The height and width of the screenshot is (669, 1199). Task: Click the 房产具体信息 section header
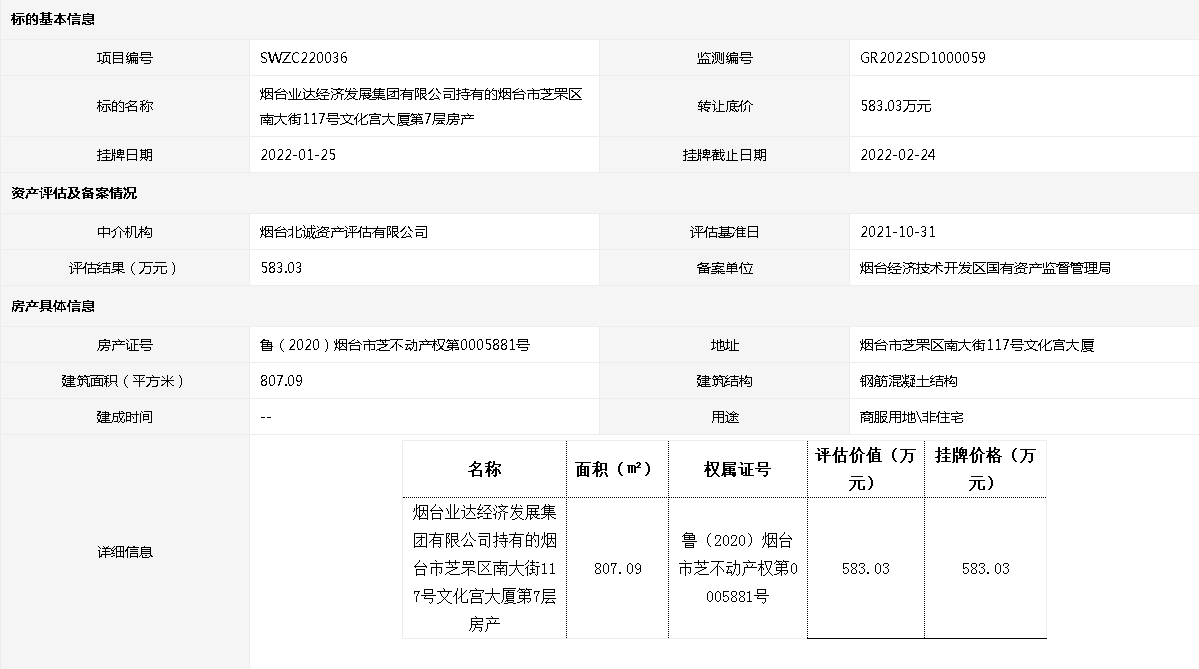pyautogui.click(x=53, y=306)
